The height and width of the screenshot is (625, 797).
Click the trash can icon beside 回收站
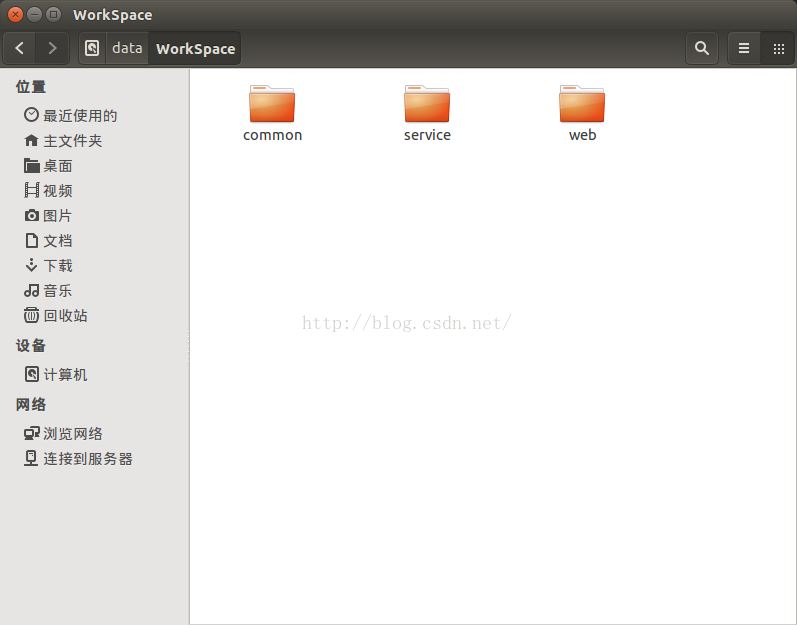coord(31,315)
